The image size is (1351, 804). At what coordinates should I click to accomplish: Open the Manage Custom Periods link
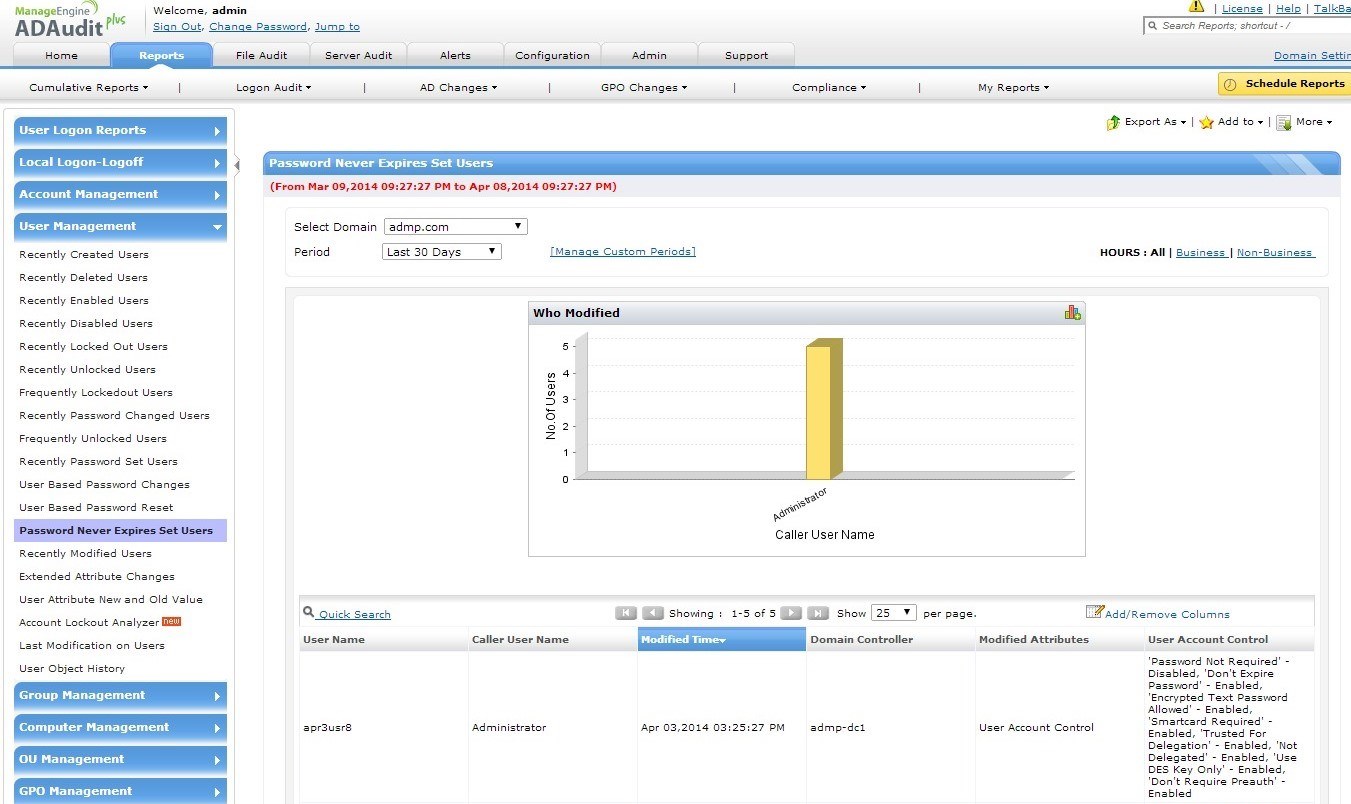point(622,252)
